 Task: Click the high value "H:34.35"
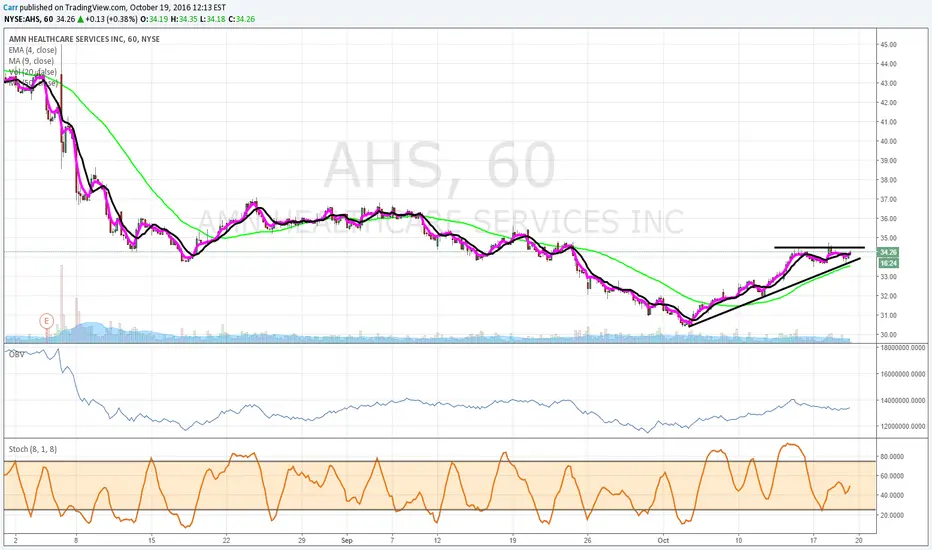point(183,19)
